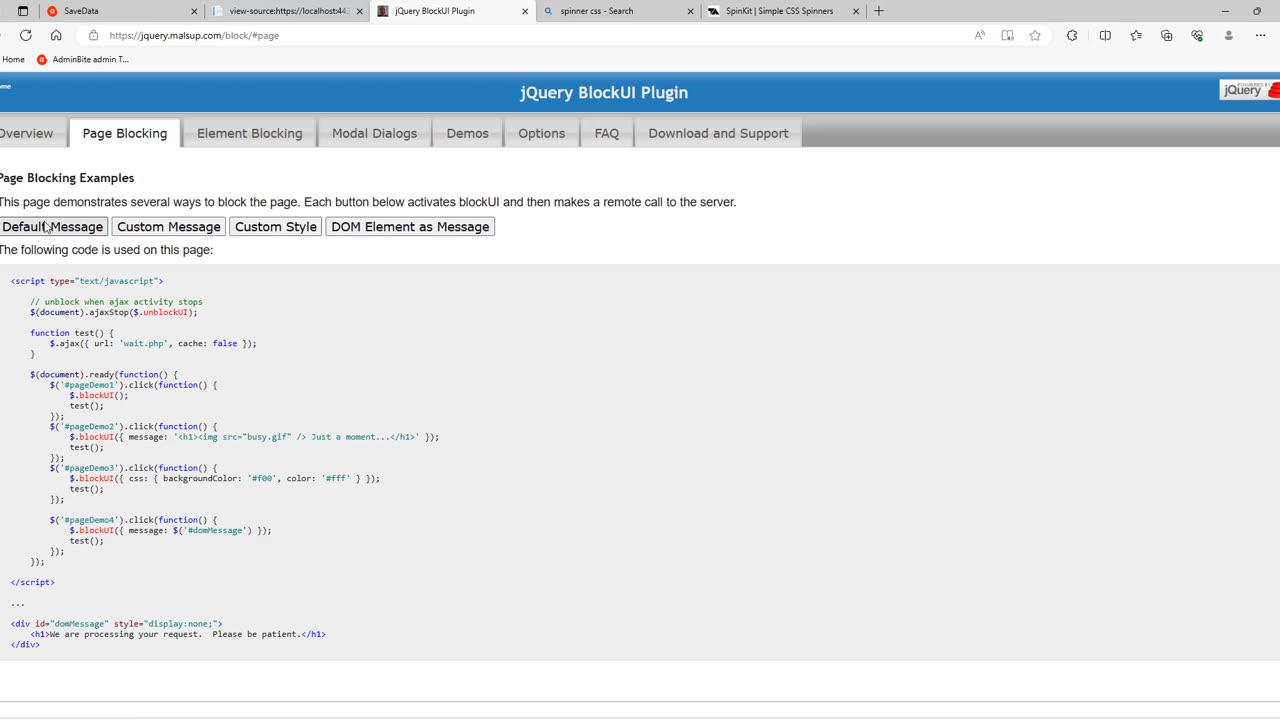Minimize the browser window
The height and width of the screenshot is (720, 1280).
coord(1225,11)
